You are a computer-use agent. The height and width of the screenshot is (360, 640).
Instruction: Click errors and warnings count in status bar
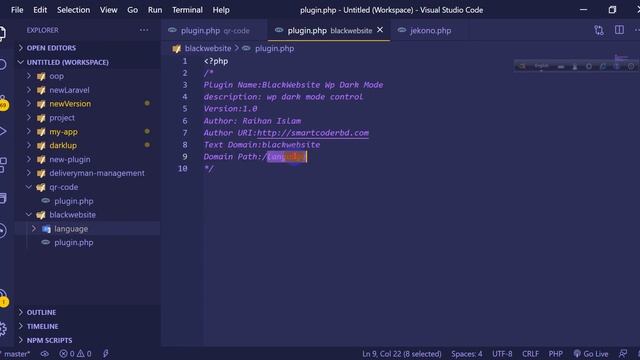76,354
